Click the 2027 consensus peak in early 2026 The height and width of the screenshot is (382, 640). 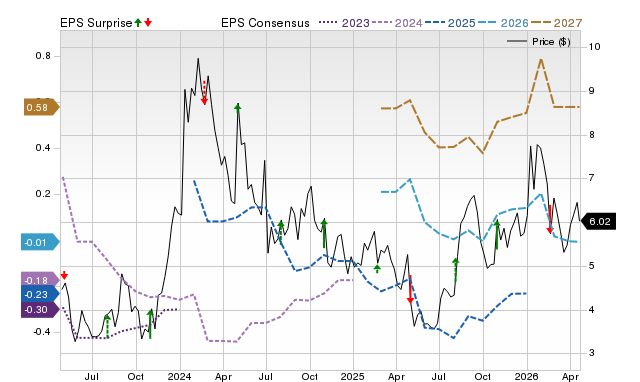[x=541, y=60]
